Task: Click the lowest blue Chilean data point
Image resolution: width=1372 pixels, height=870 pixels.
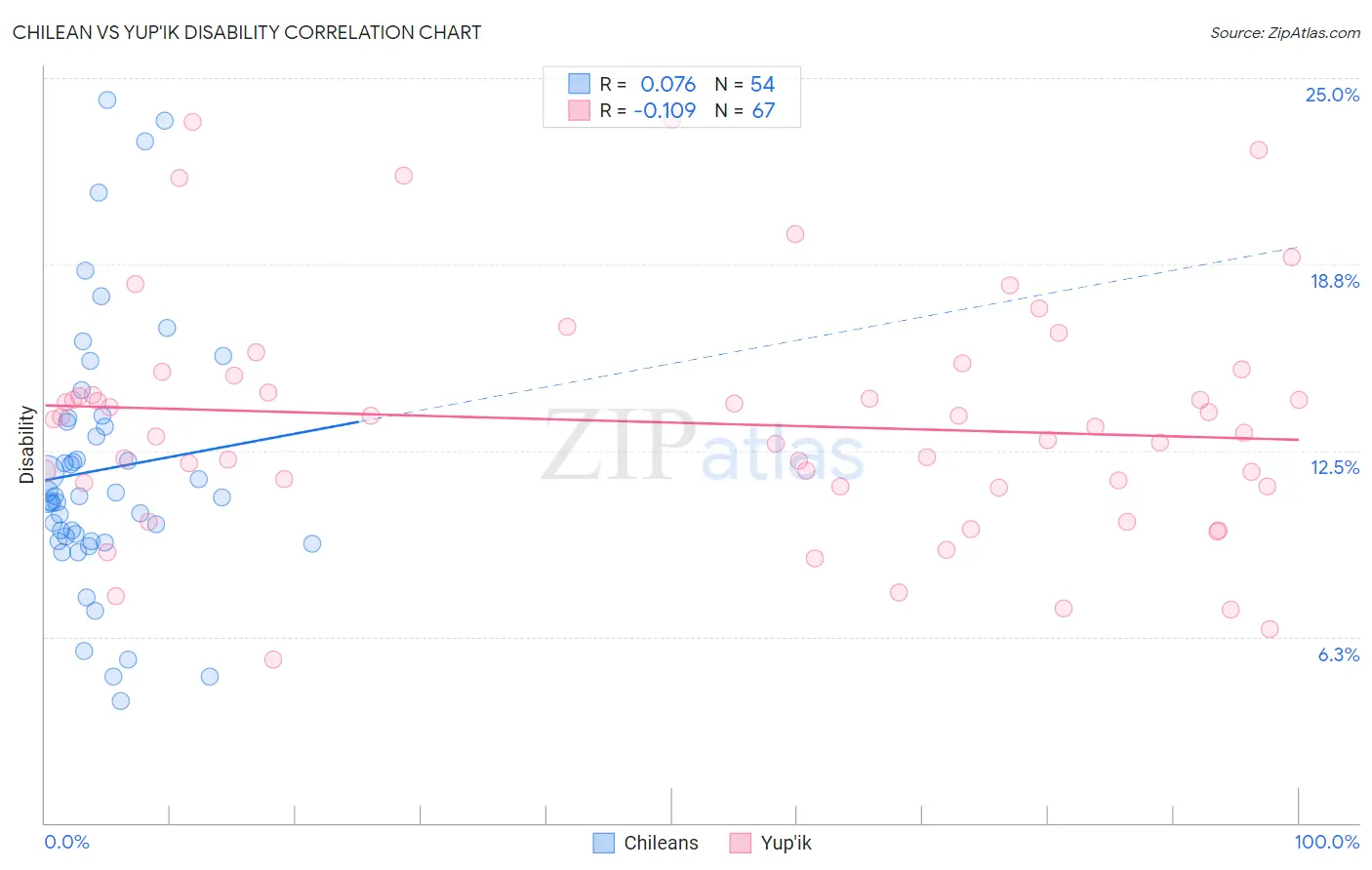Action: [x=121, y=700]
